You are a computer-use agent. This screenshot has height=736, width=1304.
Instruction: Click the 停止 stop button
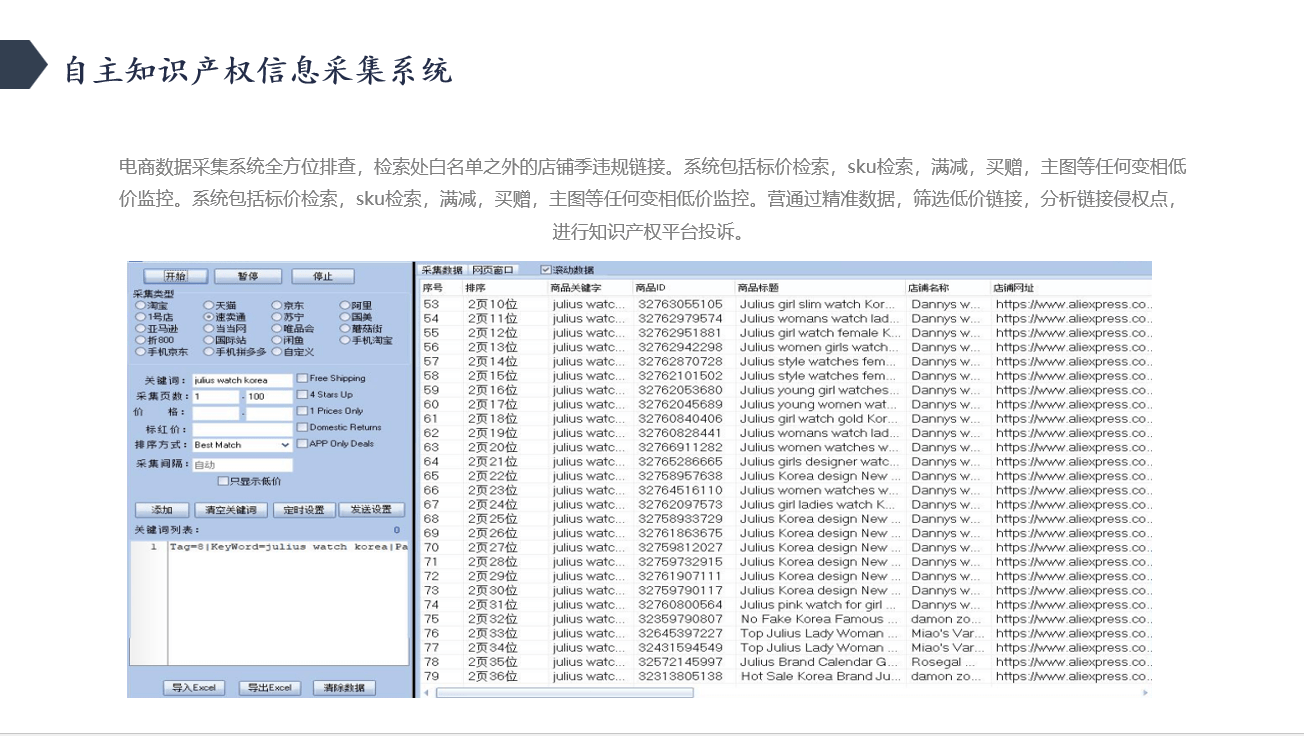pos(322,276)
